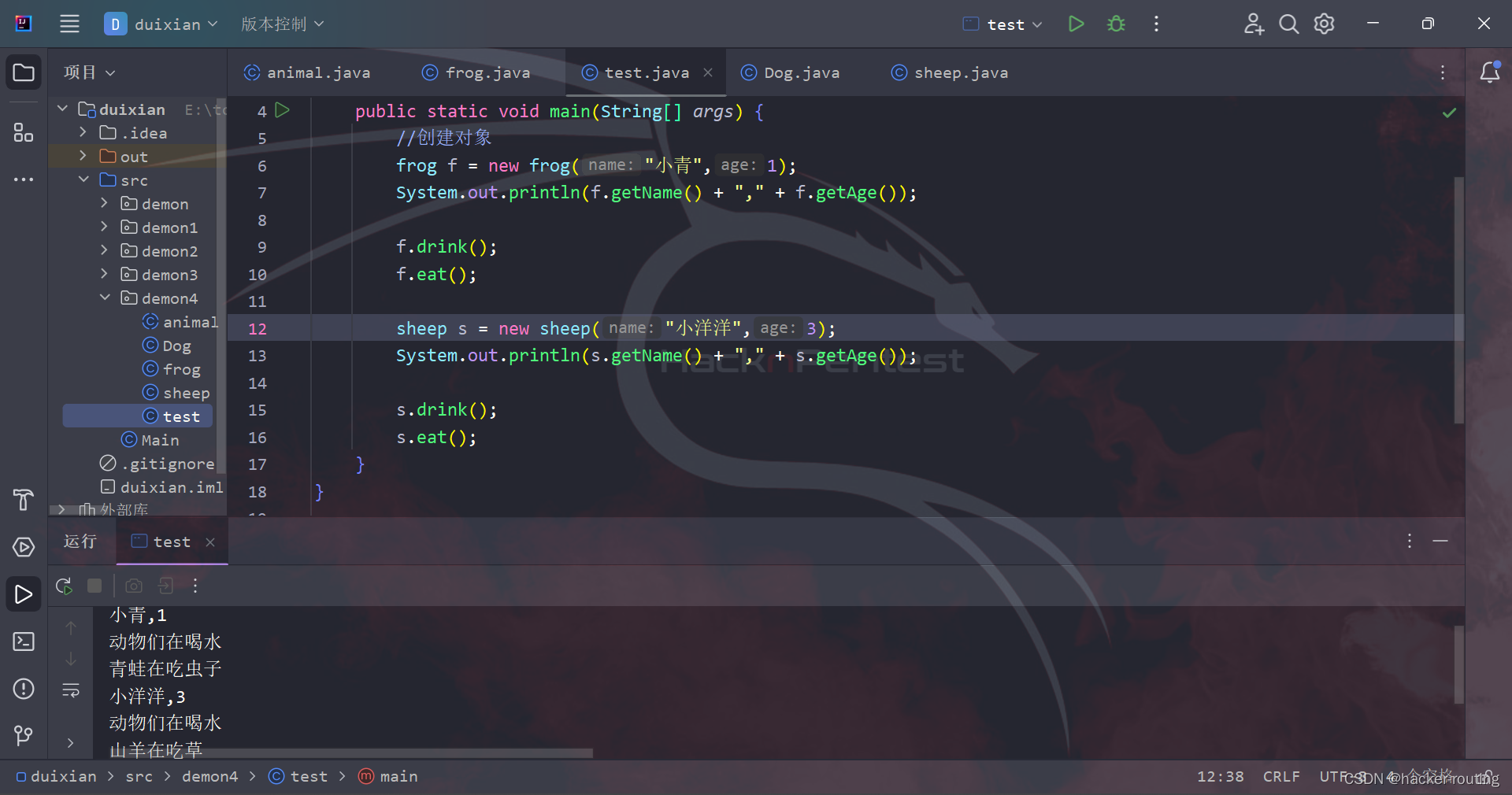This screenshot has width=1512, height=795.
Task: Collapse the demon4 package folder
Action: coord(104,298)
